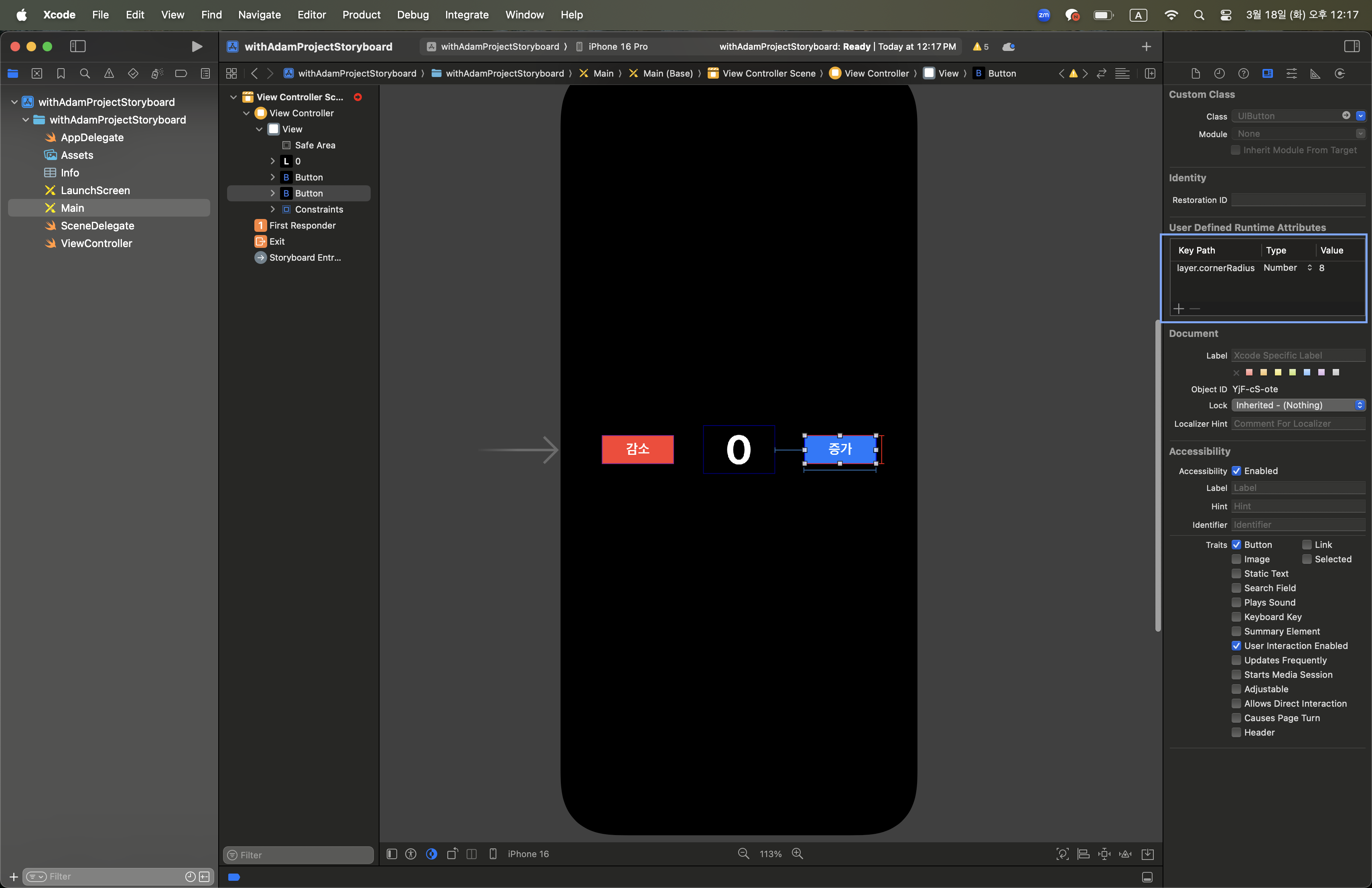
Task: Select the blue 증가 button on canvas
Action: (x=840, y=450)
